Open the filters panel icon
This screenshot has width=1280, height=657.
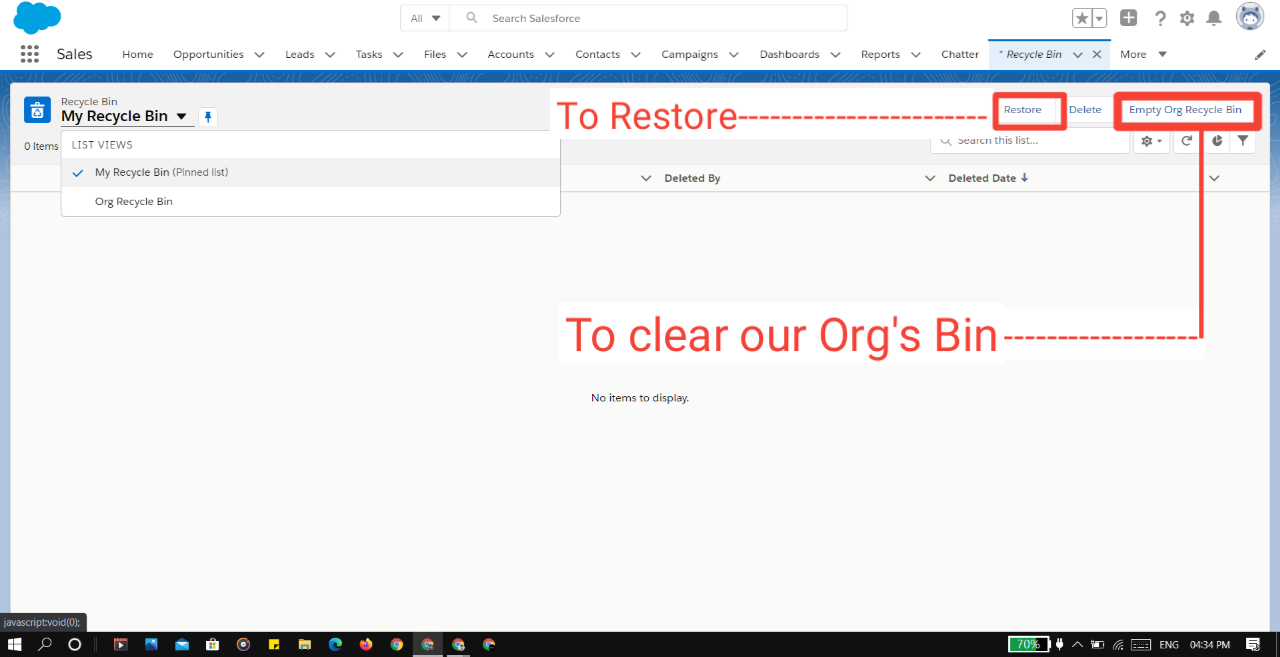(1242, 141)
